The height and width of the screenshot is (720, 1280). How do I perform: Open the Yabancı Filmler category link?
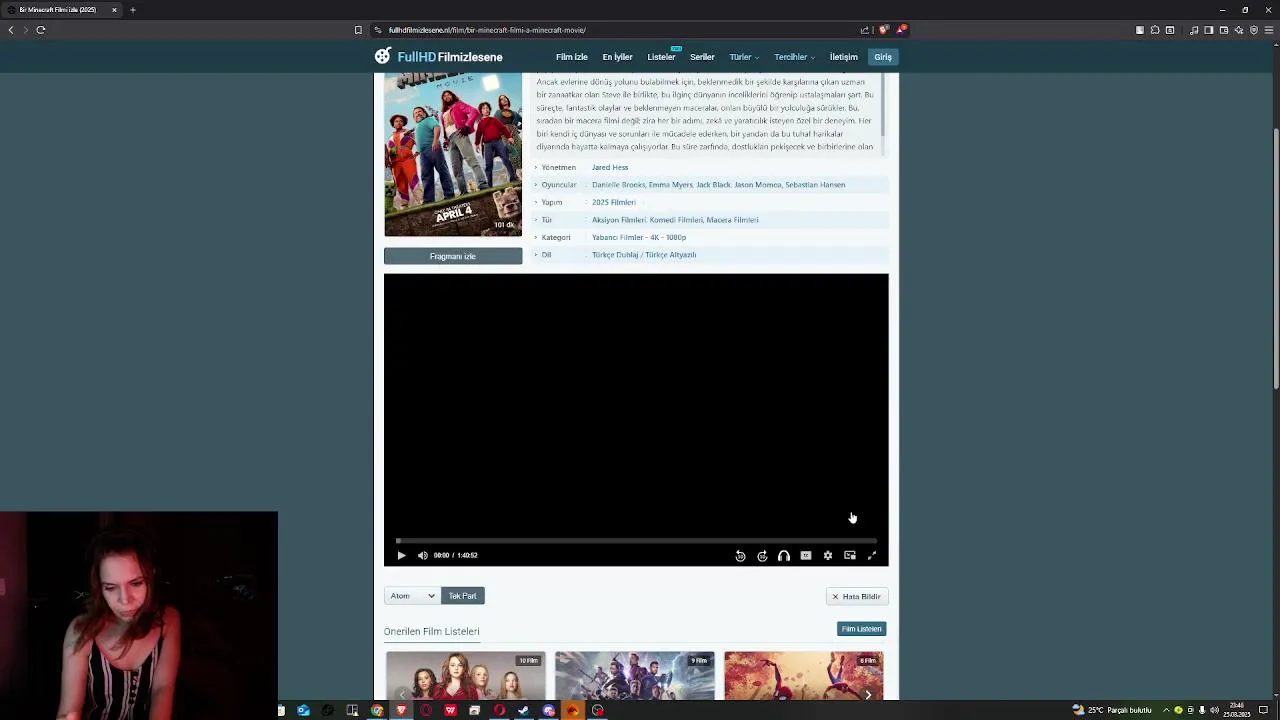(x=617, y=237)
